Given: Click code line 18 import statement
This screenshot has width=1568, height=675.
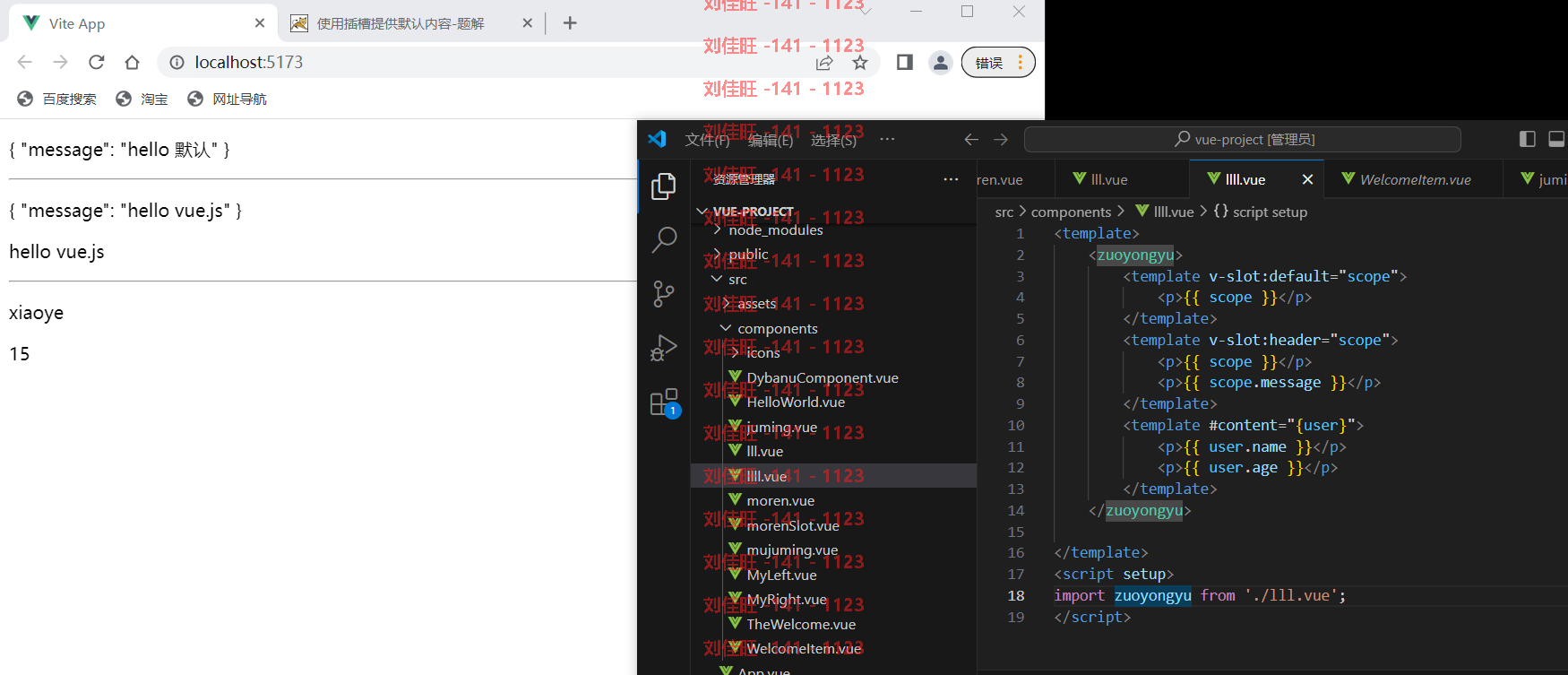Looking at the screenshot, I should coord(1200,595).
